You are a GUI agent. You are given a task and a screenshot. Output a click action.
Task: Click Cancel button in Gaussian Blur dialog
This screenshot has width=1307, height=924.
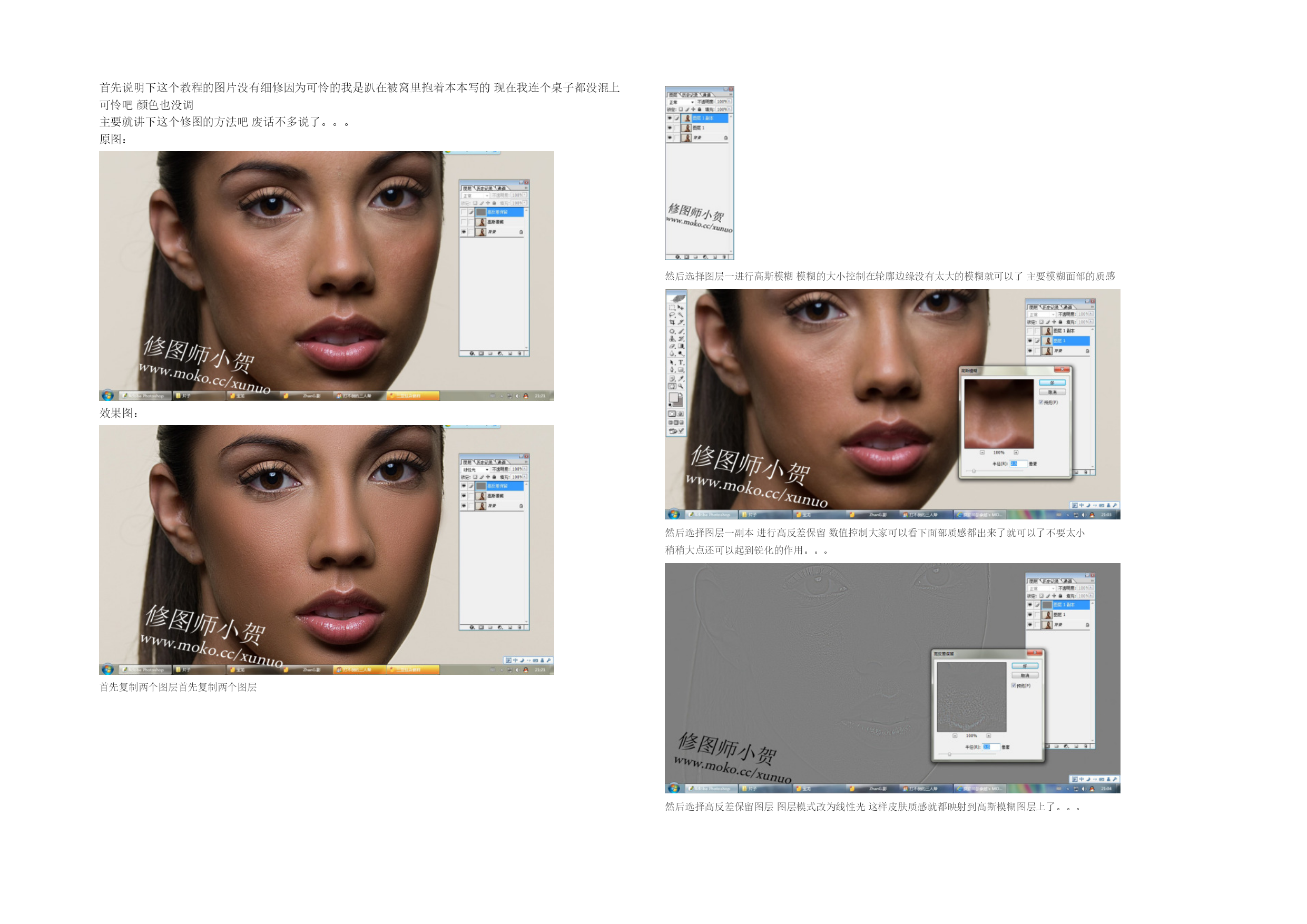click(1053, 392)
